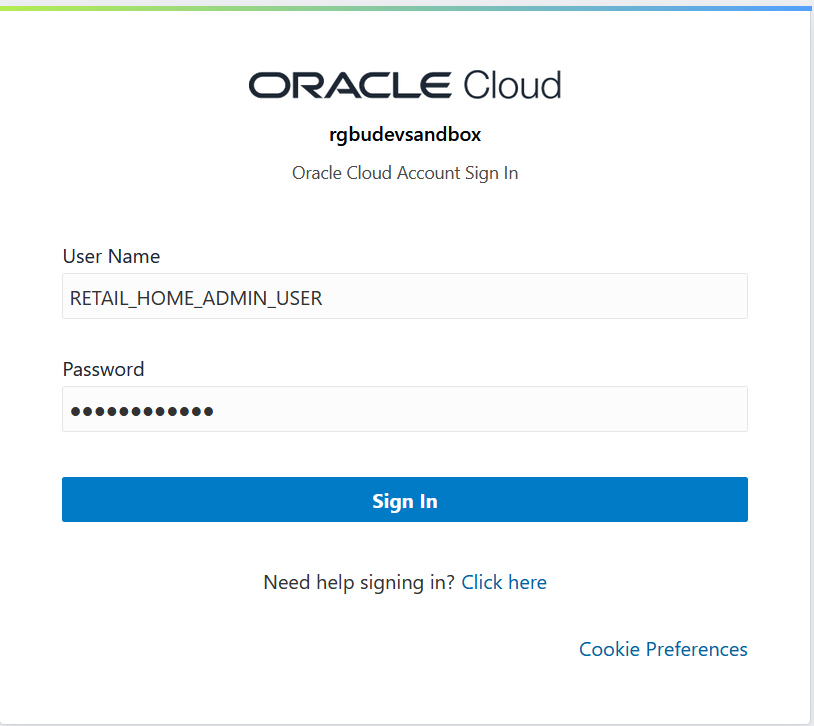Click inside the User Name field
The height and width of the screenshot is (726, 814).
tap(404, 296)
